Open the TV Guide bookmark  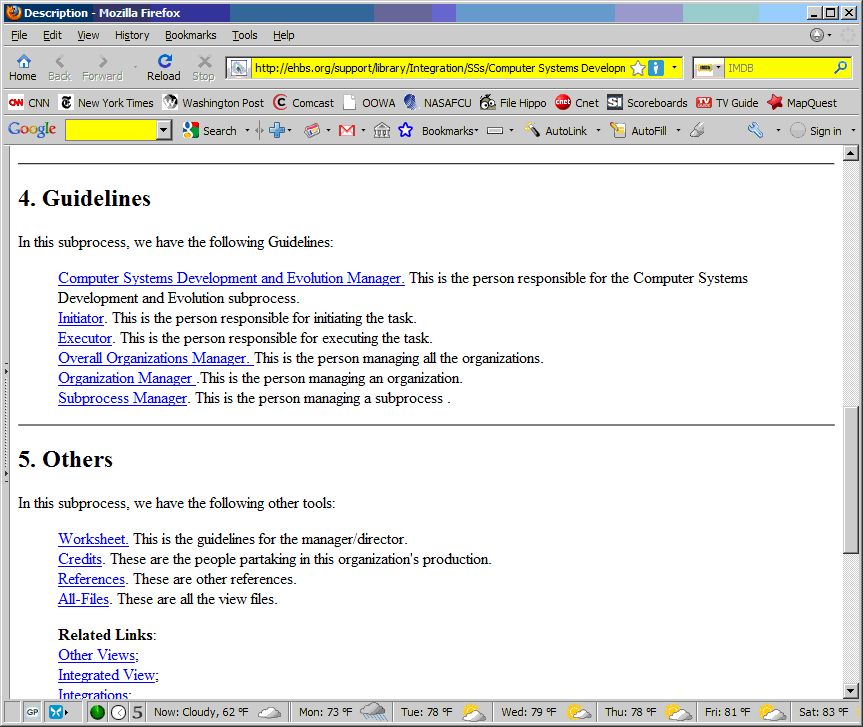[x=727, y=103]
